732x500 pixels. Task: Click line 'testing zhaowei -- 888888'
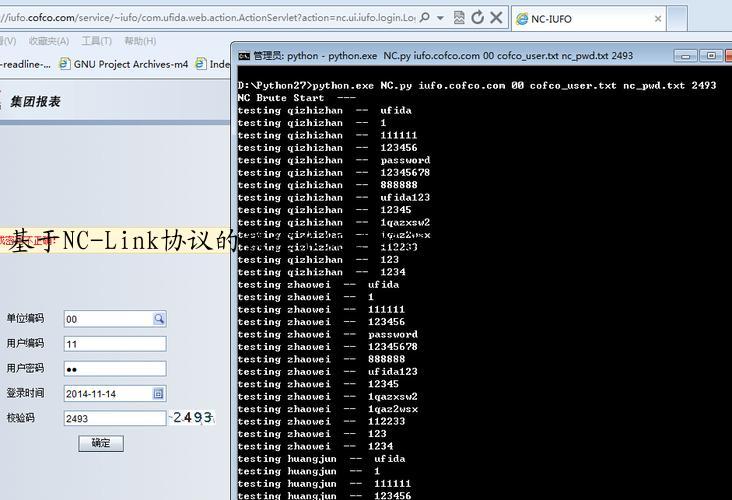pos(321,359)
